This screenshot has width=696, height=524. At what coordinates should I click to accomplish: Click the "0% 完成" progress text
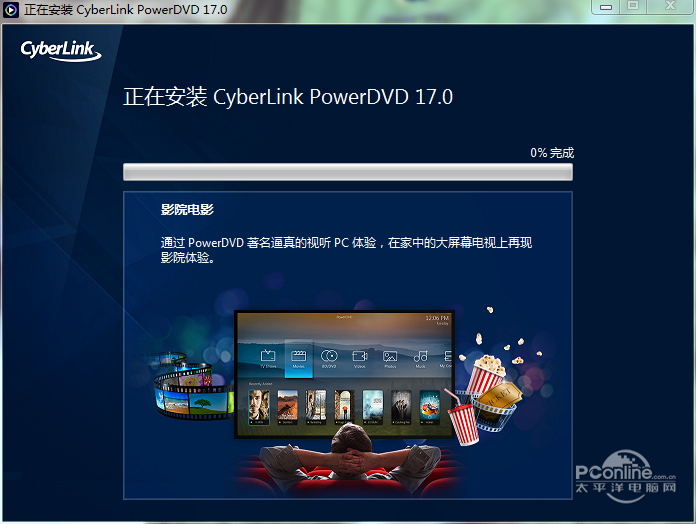552,153
